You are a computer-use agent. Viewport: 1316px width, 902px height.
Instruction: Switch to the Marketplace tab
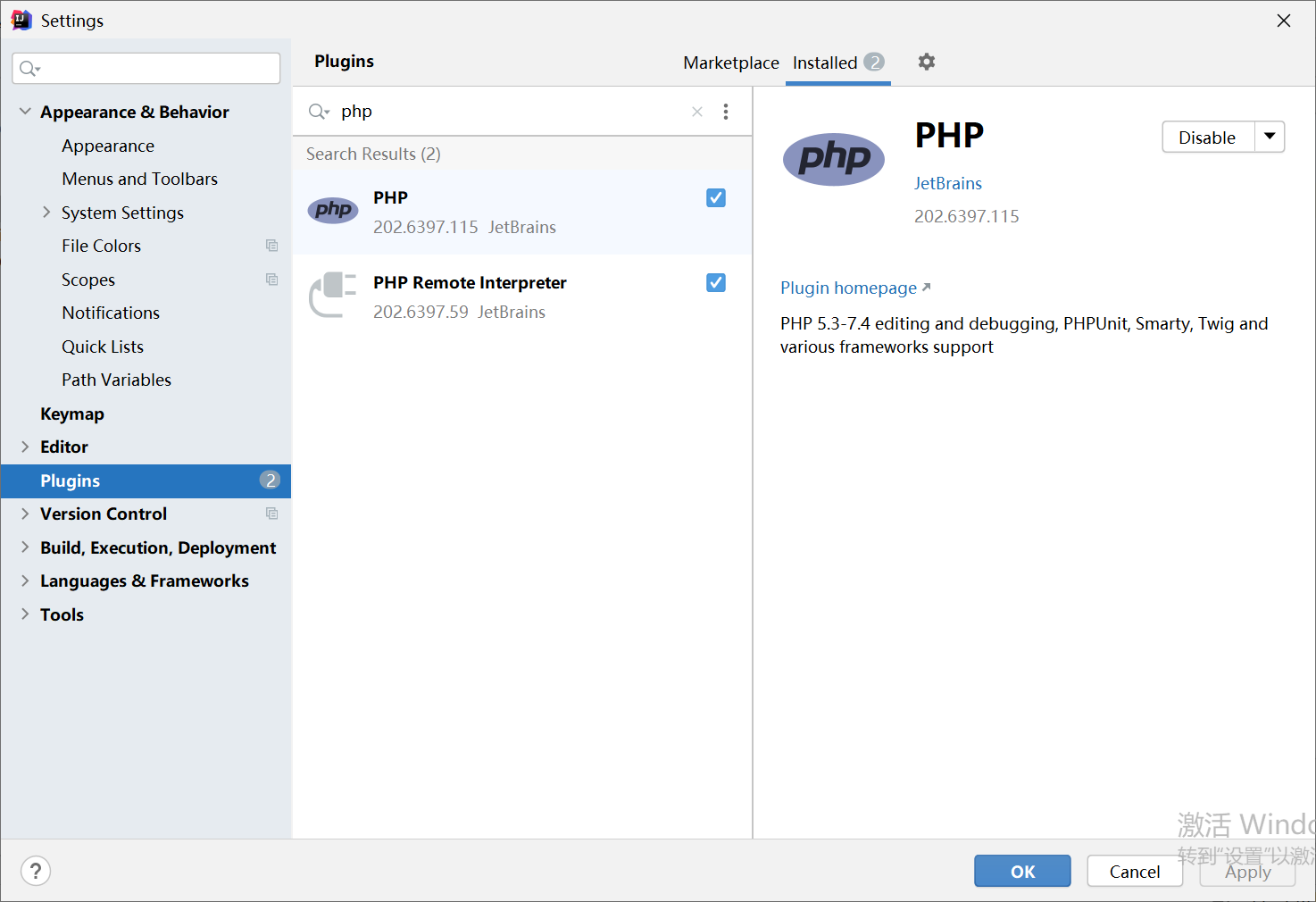(x=730, y=63)
